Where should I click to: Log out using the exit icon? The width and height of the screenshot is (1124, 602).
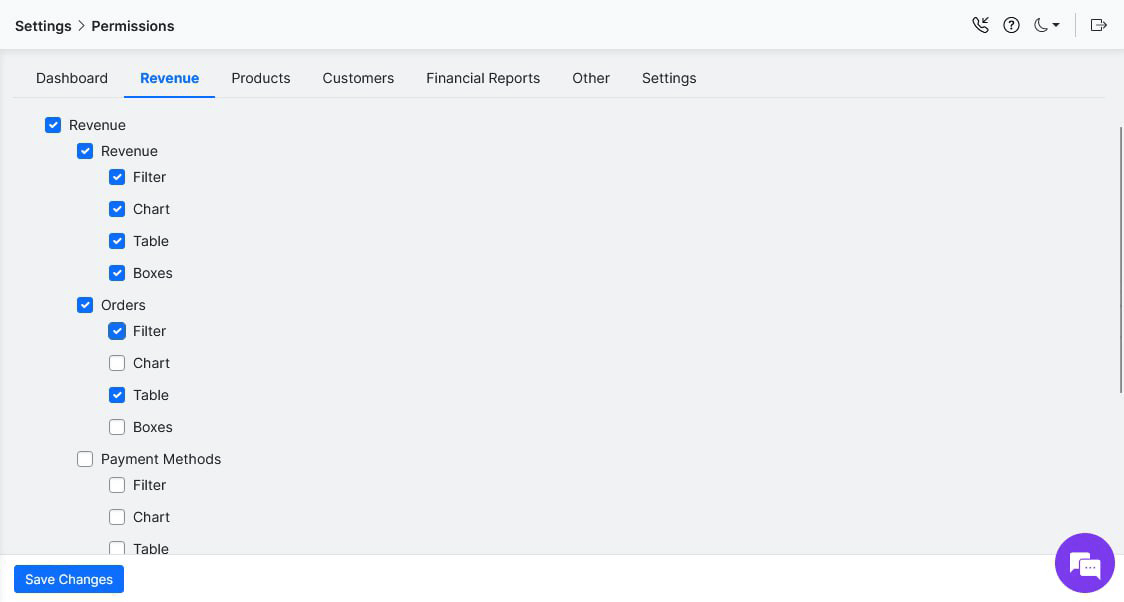click(x=1099, y=25)
